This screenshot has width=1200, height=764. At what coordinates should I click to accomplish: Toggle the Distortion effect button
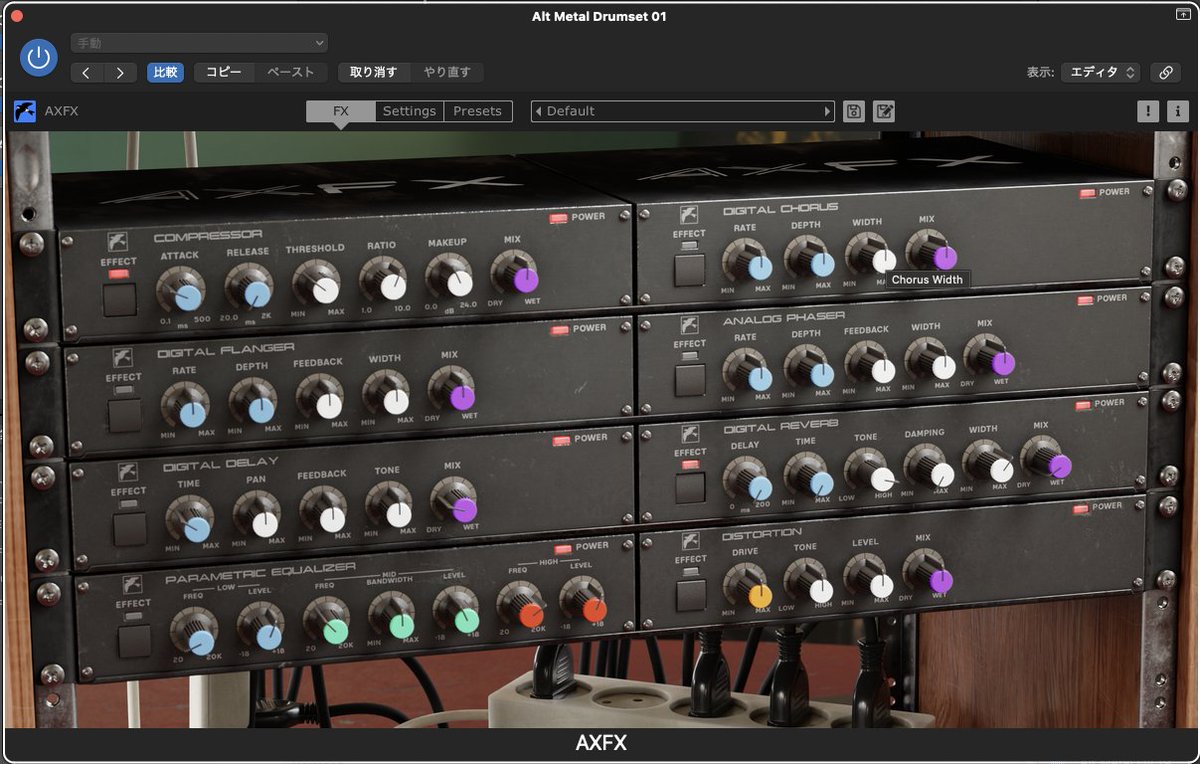click(690, 595)
